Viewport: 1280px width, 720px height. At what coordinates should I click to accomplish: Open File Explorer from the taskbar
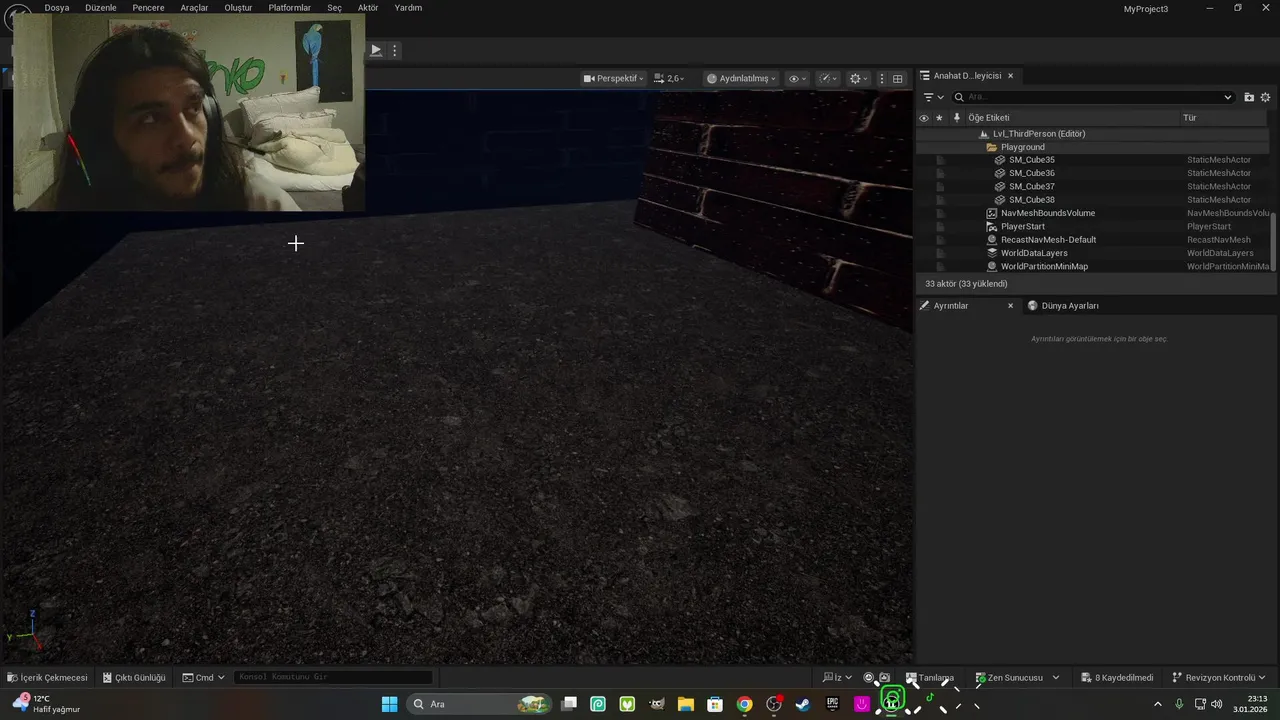coord(686,704)
